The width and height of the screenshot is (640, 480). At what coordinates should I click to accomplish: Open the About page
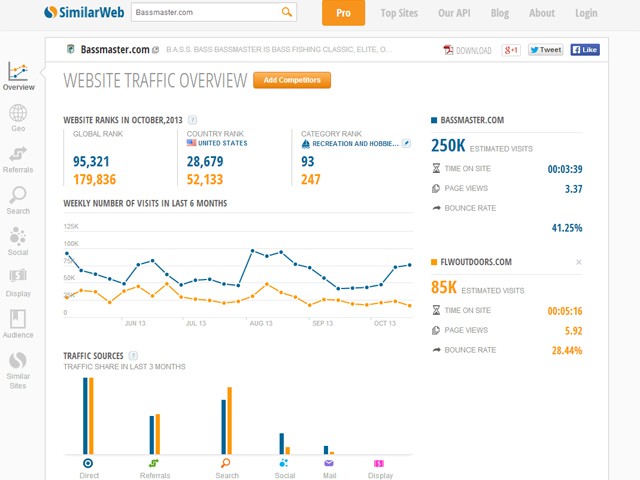(542, 13)
